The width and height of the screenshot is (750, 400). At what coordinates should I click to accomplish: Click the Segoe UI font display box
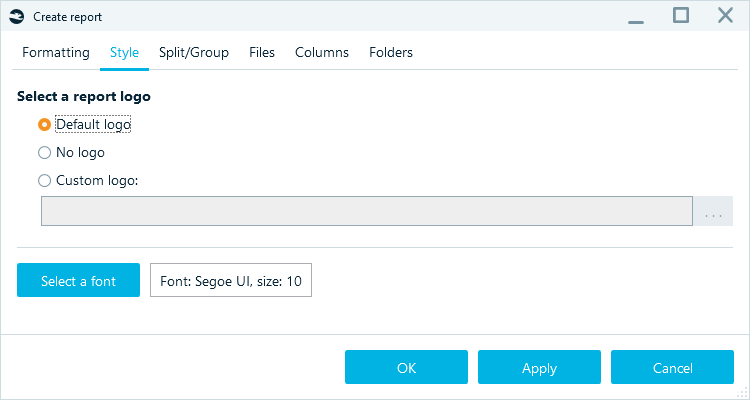click(x=231, y=281)
